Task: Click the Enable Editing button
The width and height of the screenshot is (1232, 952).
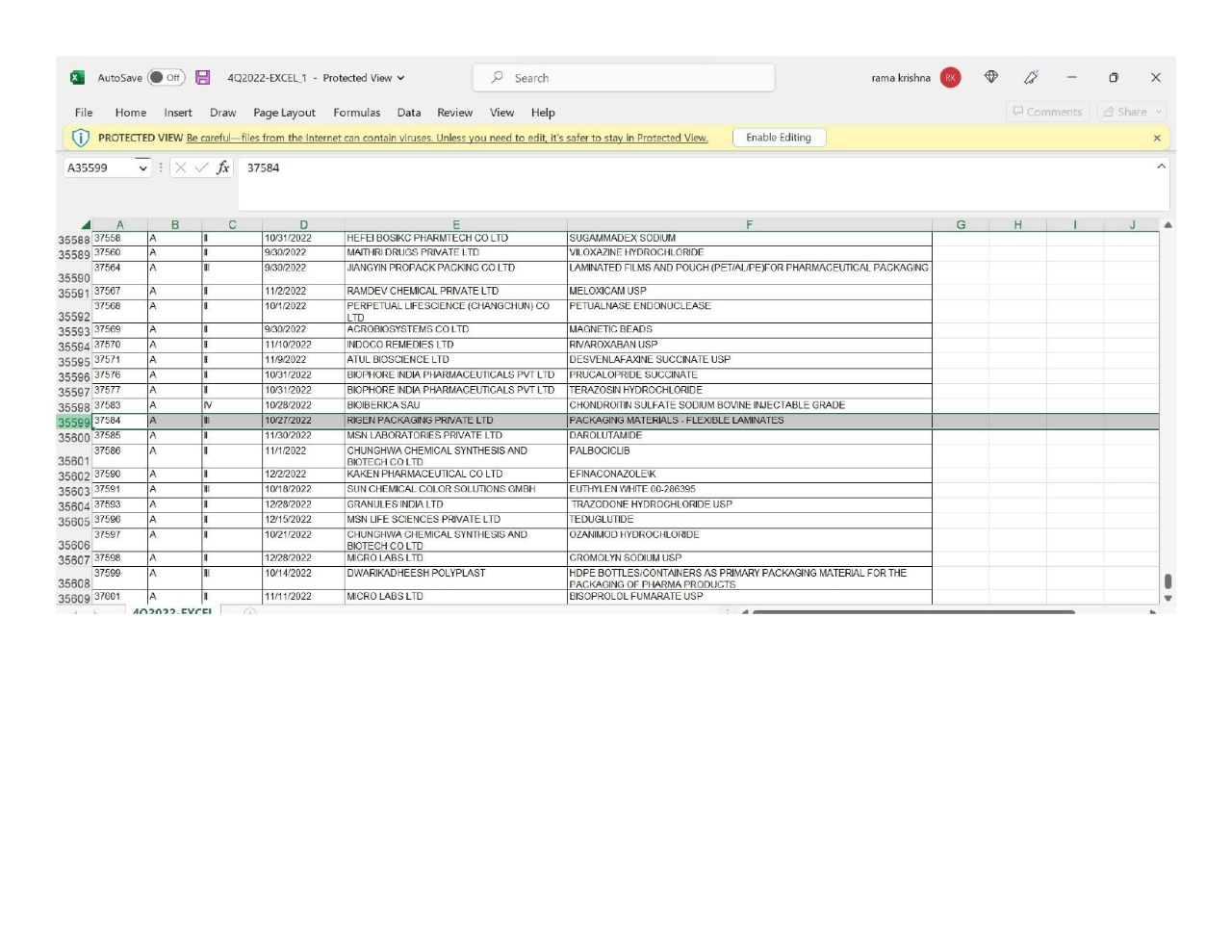Action: click(779, 138)
